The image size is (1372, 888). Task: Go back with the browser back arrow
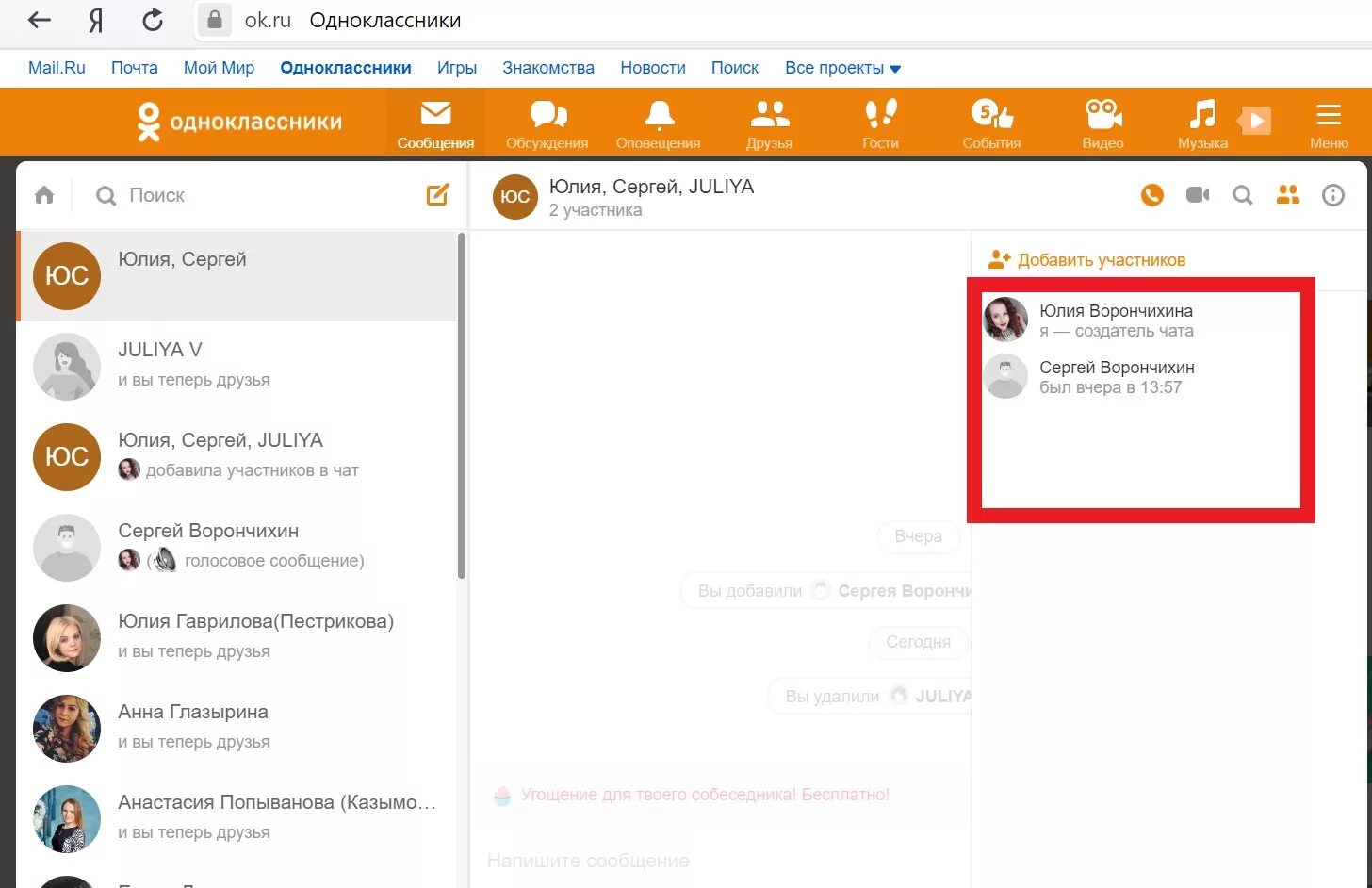(x=40, y=20)
